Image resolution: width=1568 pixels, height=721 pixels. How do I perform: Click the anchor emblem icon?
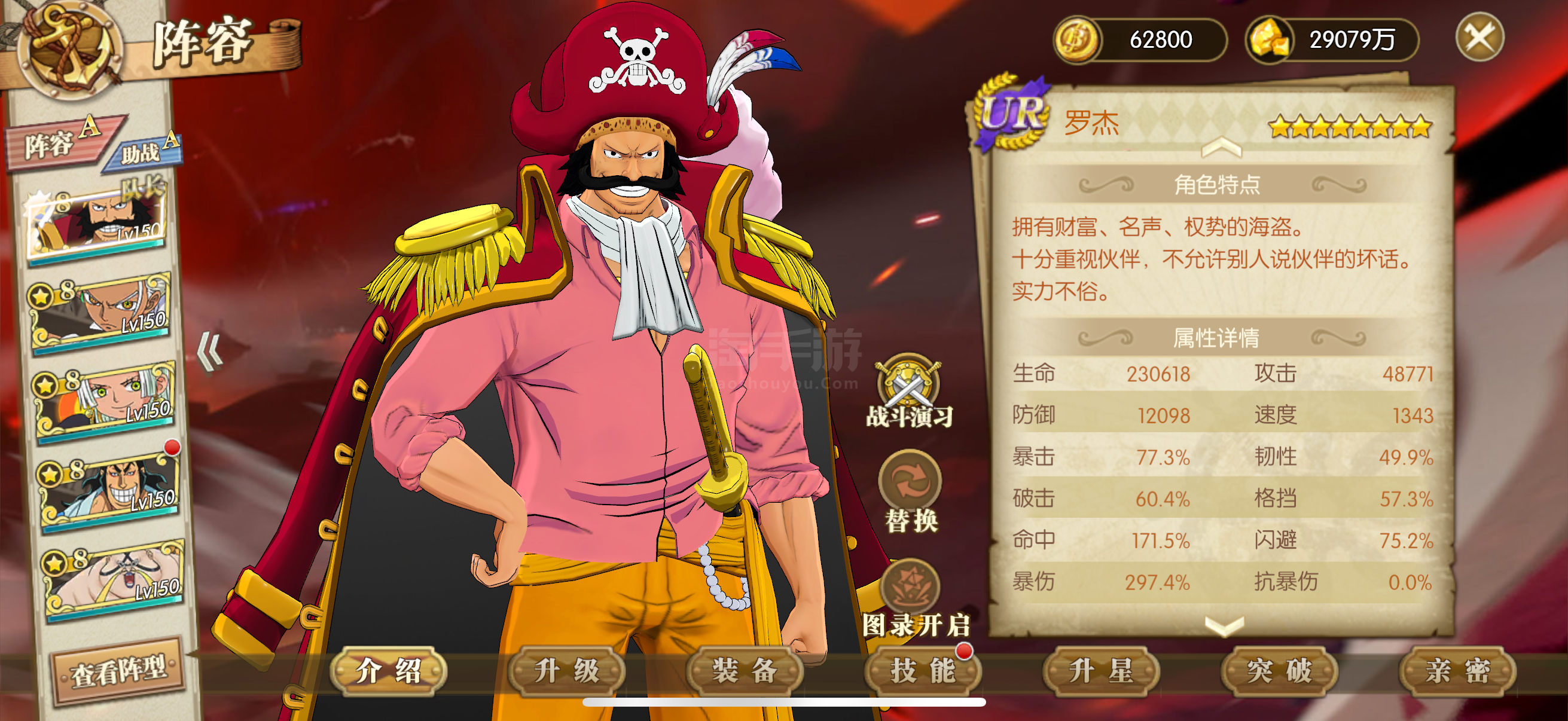(69, 48)
